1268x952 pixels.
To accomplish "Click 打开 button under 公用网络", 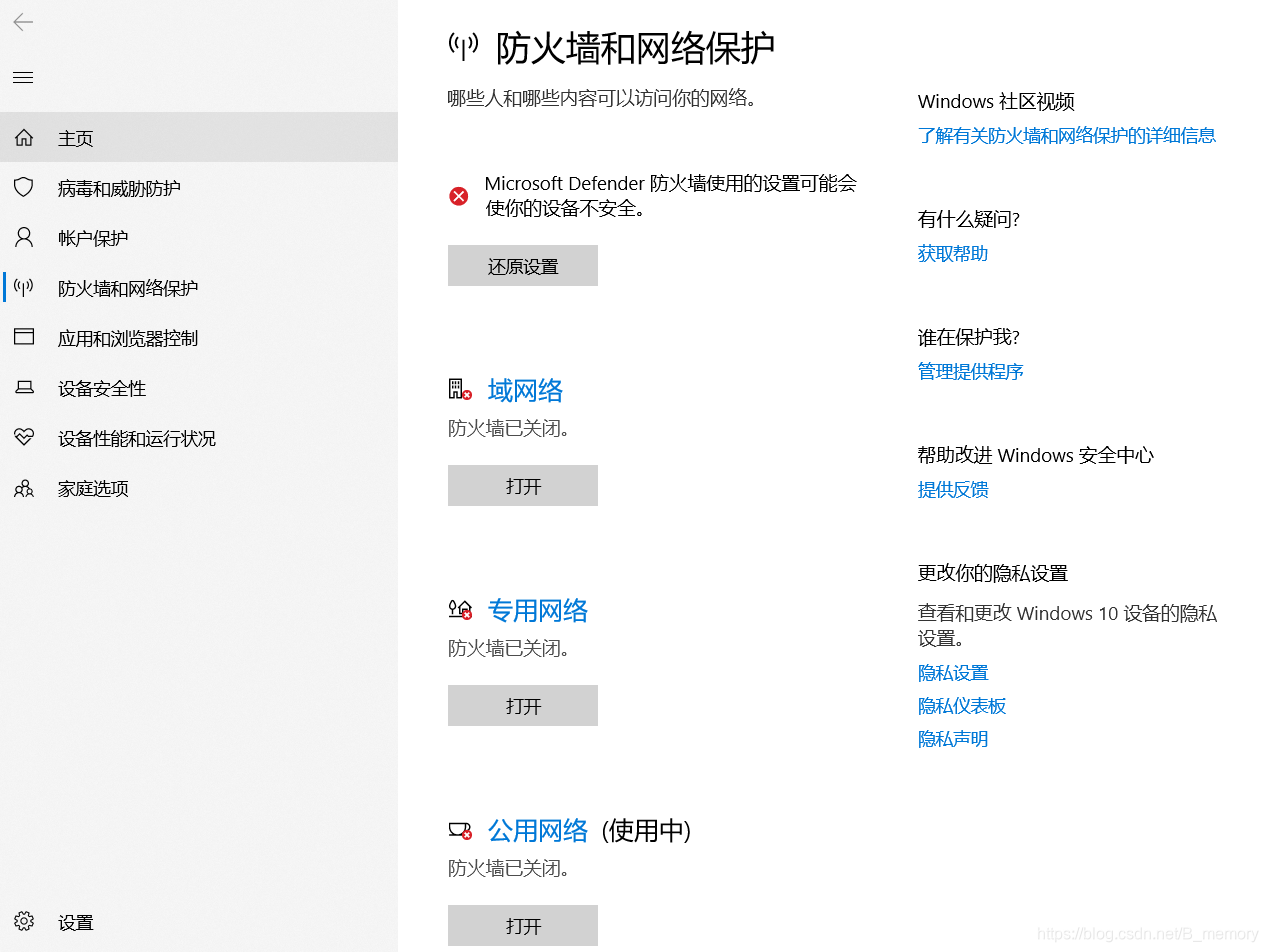I will (x=523, y=926).
